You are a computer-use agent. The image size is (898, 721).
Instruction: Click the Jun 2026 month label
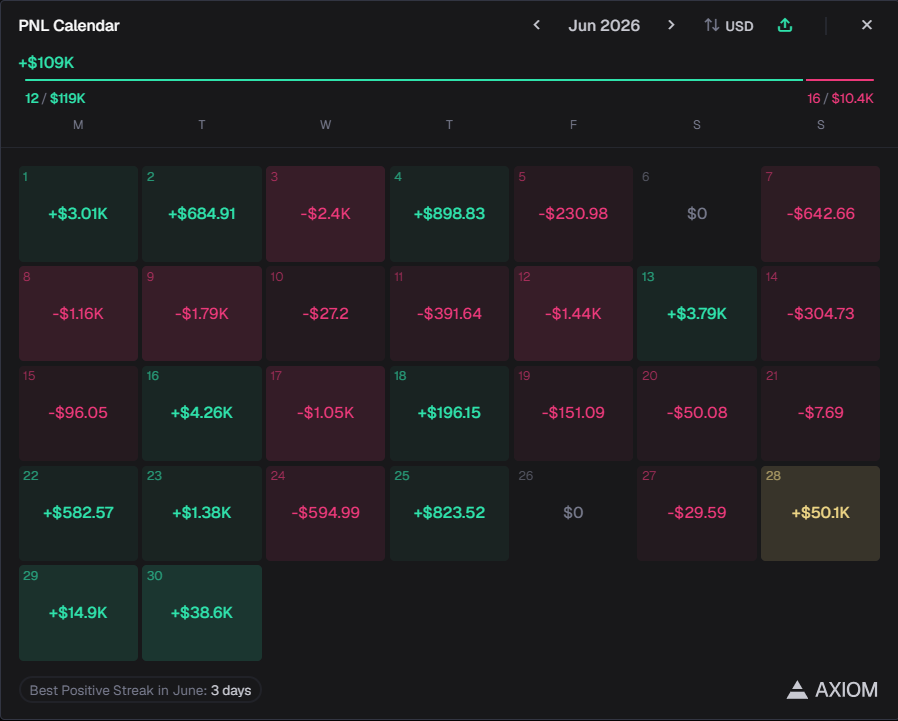(x=604, y=26)
